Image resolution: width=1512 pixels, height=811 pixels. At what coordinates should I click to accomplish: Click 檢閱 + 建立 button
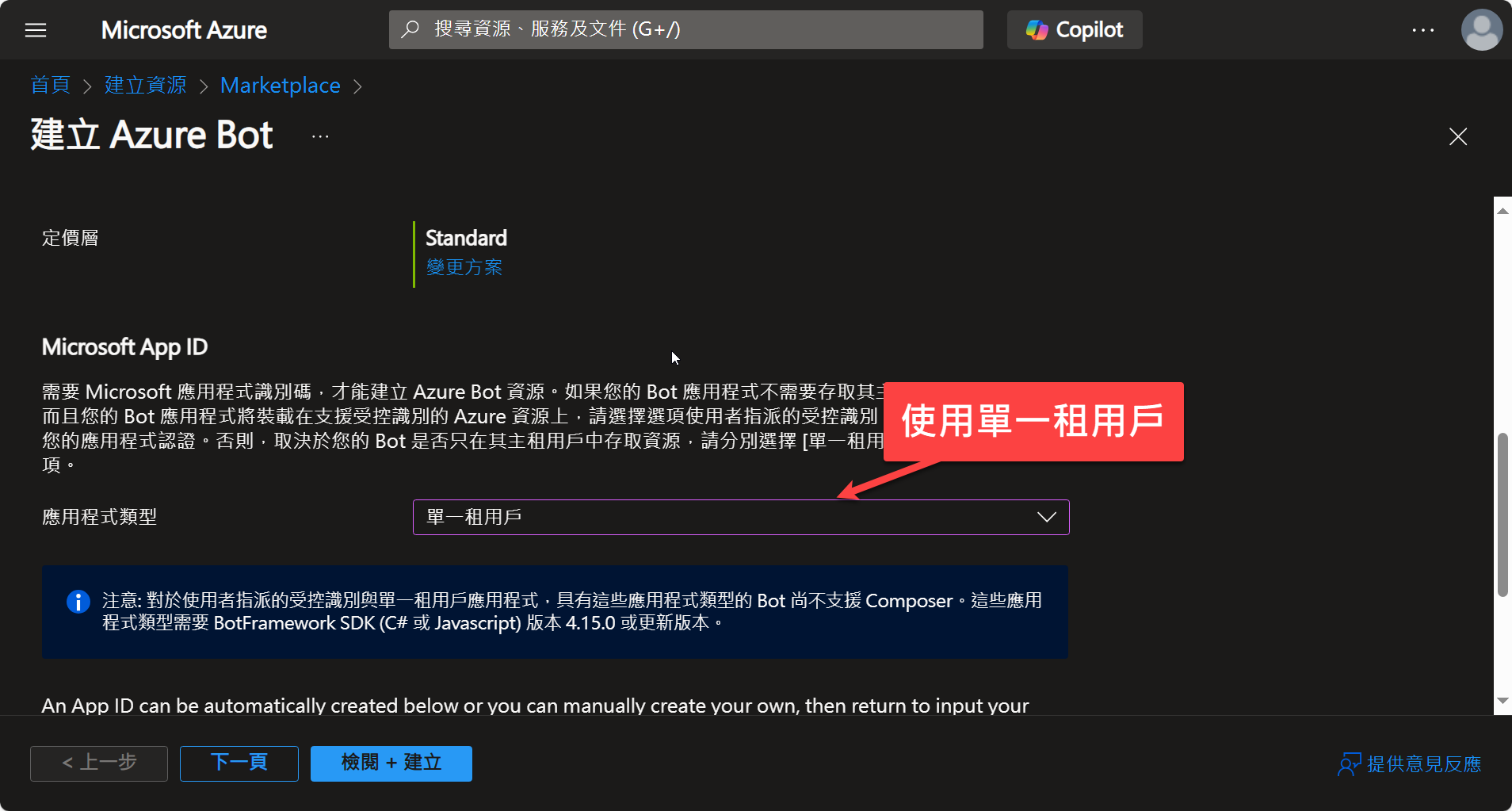391,763
